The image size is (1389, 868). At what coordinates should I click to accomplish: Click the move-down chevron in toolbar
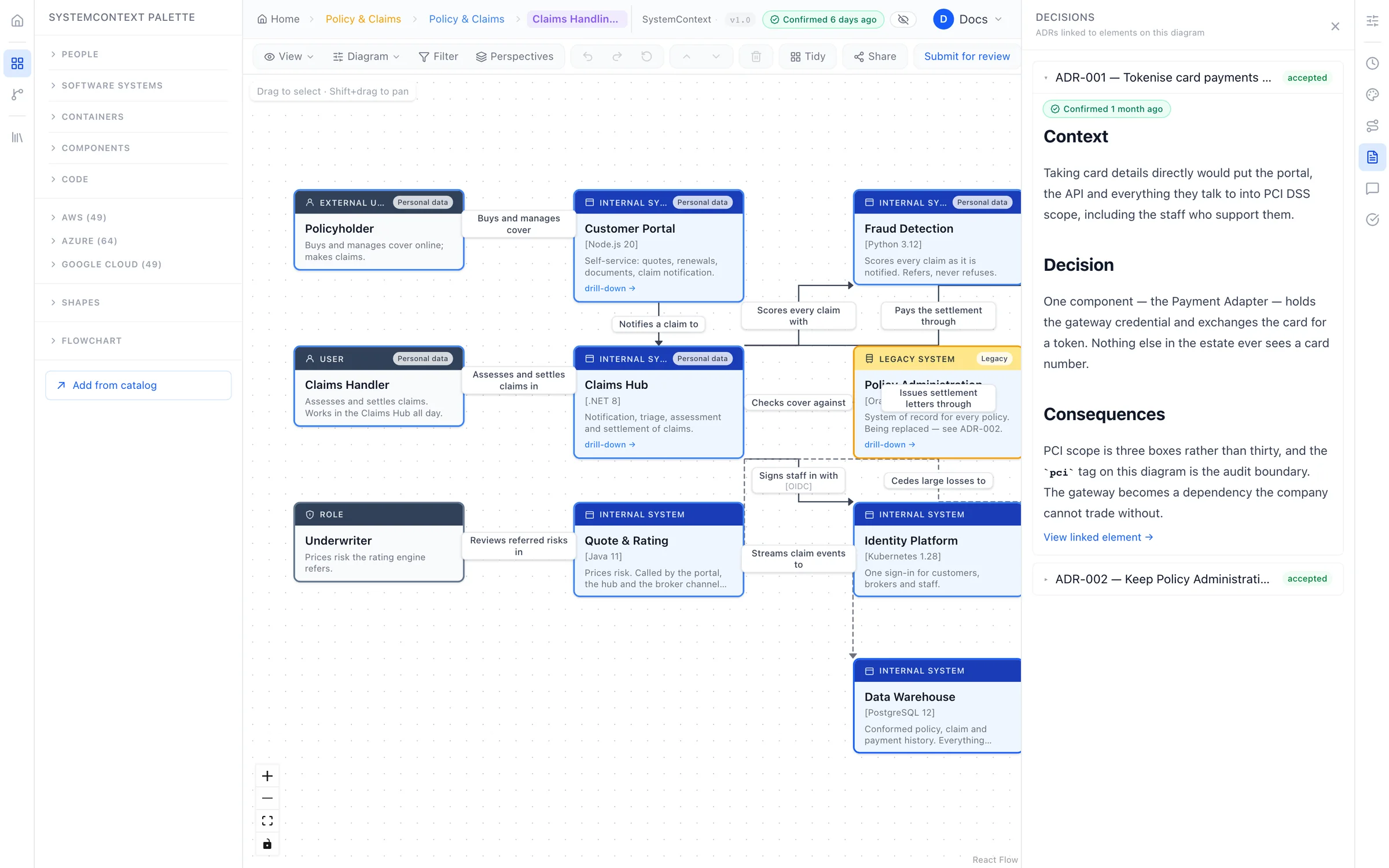point(716,56)
